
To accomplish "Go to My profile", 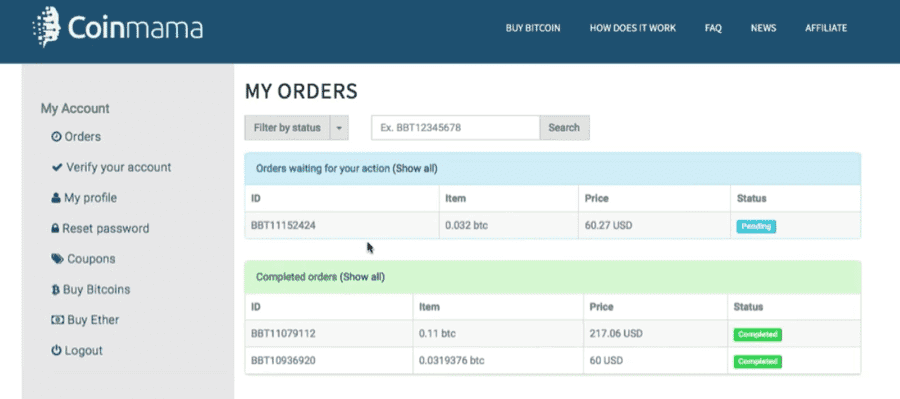I will tap(91, 198).
